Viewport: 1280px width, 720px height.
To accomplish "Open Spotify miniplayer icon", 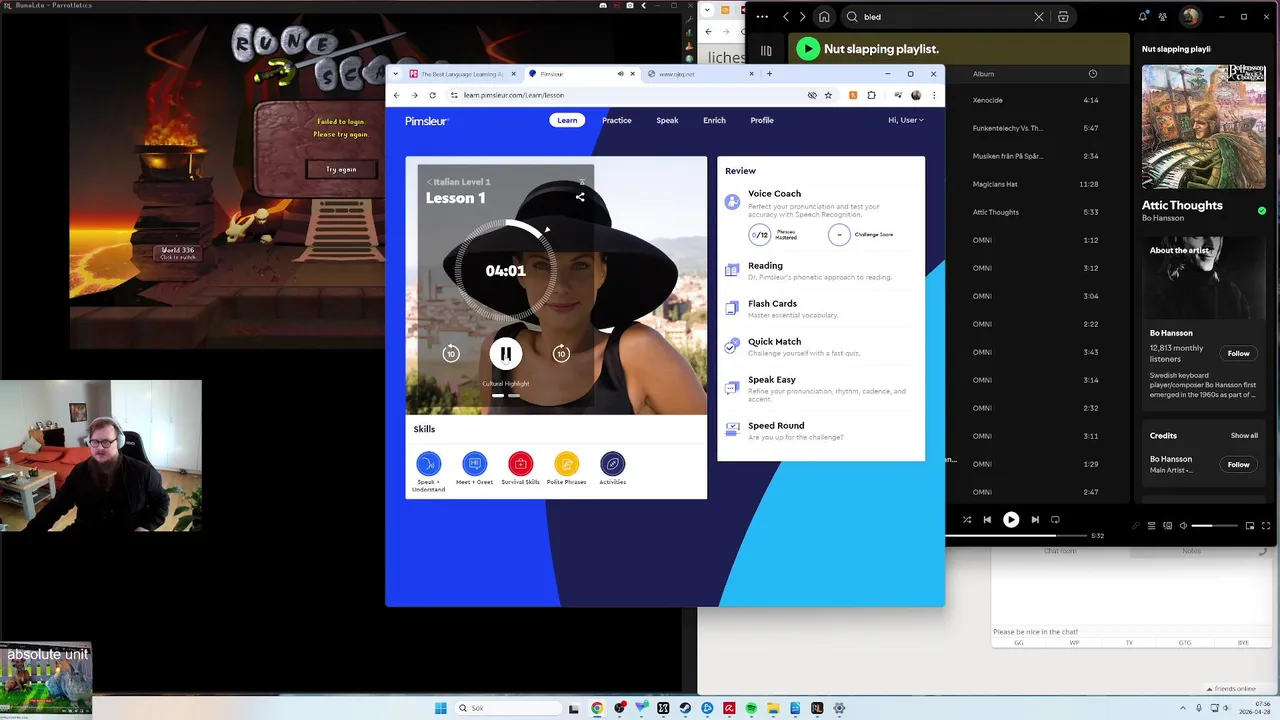I will (x=1250, y=526).
